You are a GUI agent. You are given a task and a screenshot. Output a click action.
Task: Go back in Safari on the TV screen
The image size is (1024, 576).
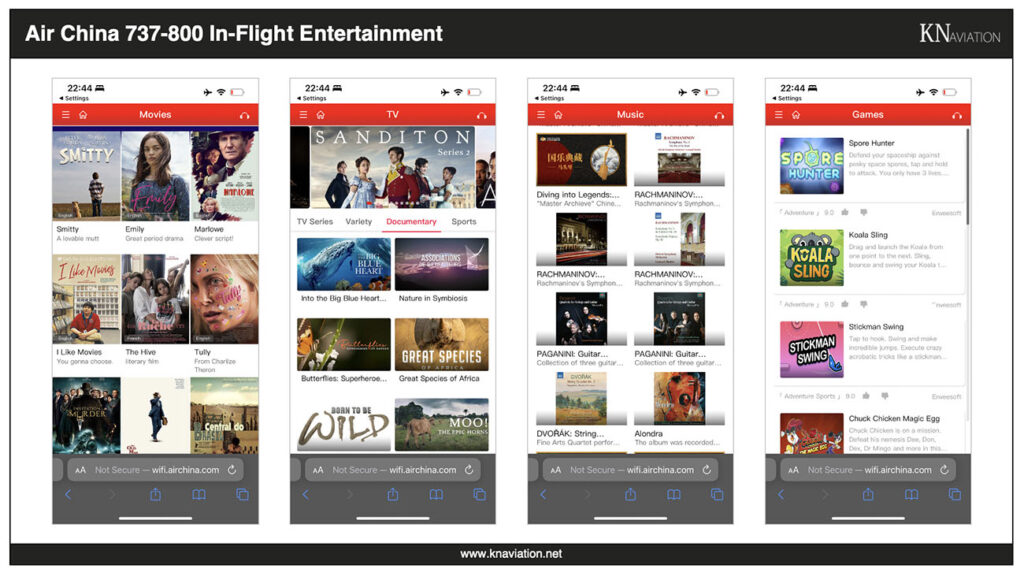pos(306,495)
